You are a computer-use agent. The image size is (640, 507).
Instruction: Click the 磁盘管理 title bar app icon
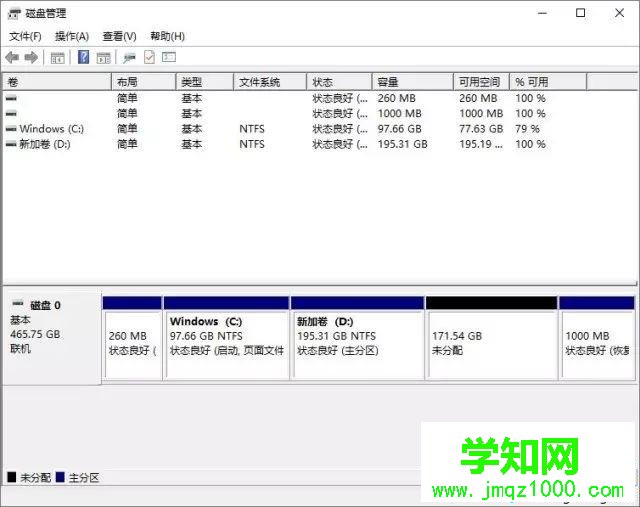coord(14,14)
